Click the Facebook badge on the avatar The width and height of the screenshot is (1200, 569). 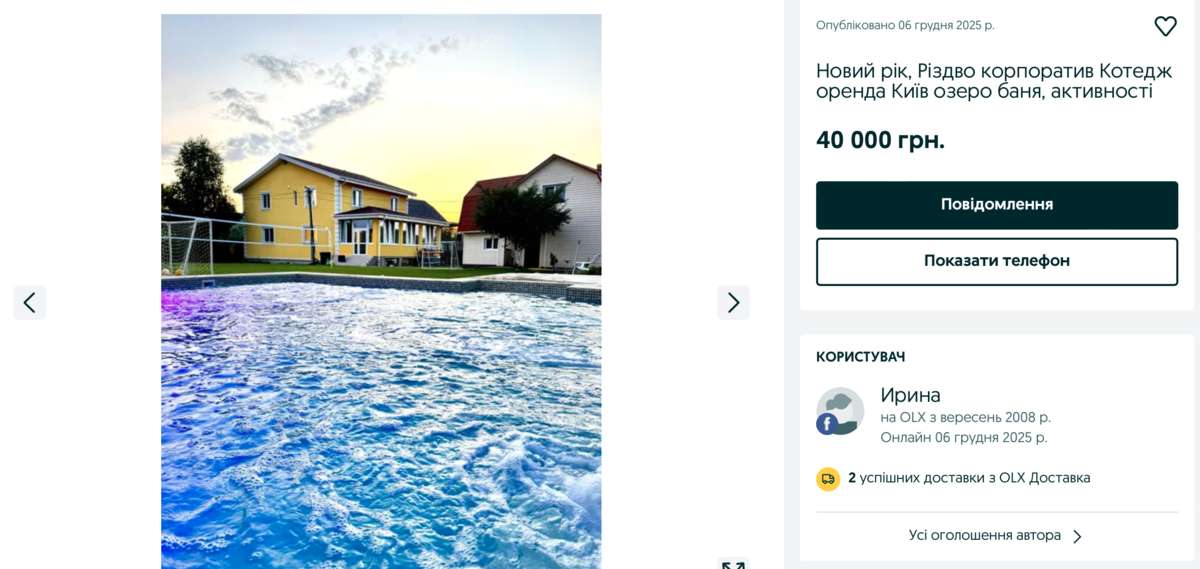click(827, 424)
